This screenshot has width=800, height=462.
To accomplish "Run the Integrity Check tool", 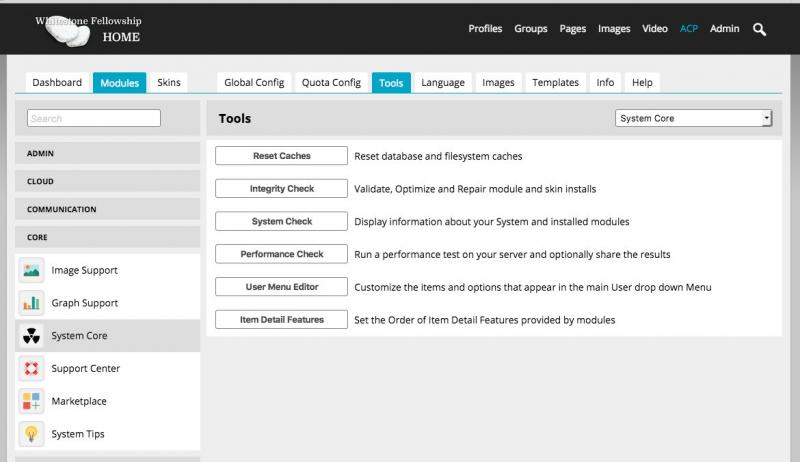I will tap(281, 189).
